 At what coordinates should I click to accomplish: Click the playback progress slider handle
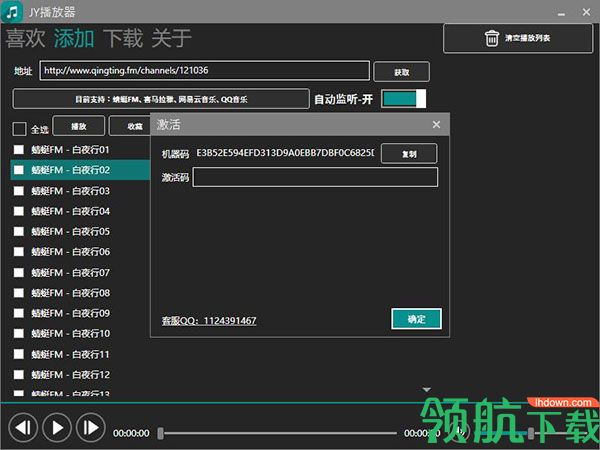[160, 433]
